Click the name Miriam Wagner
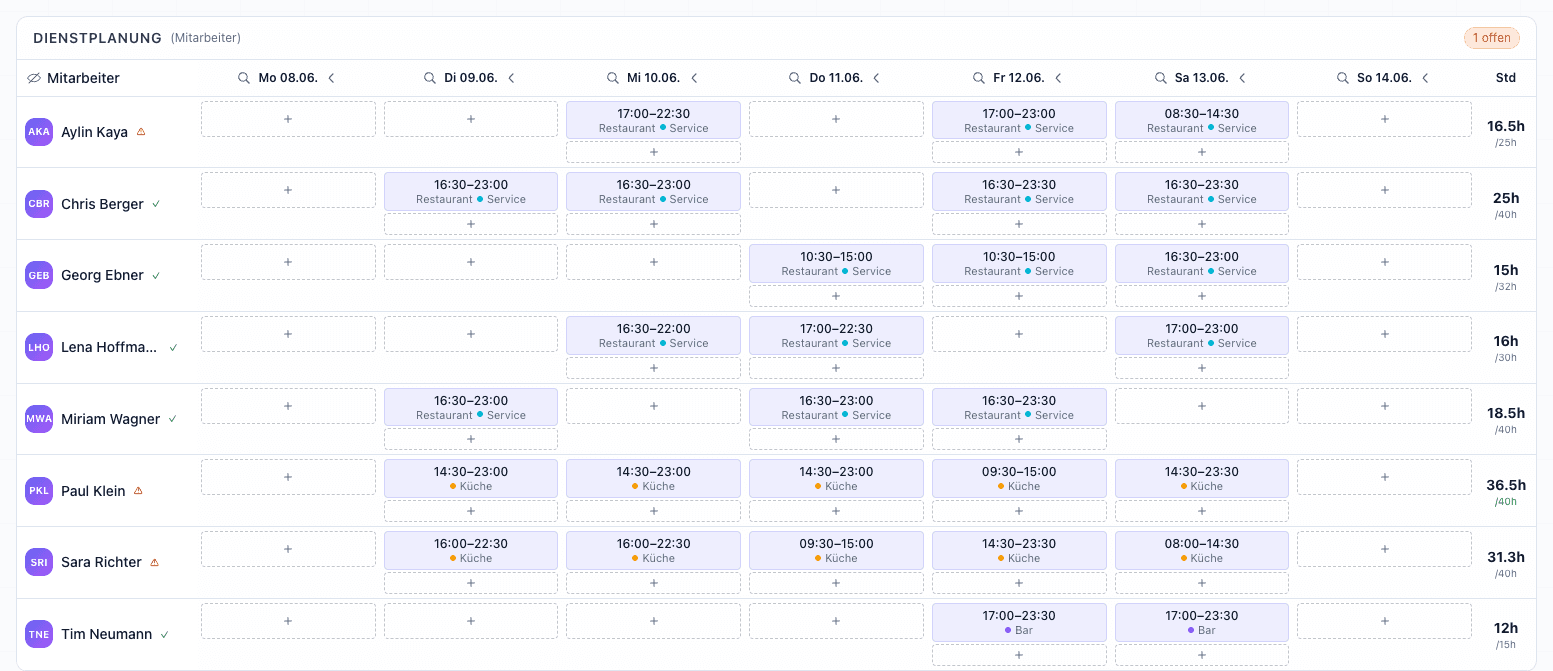Image resolution: width=1553 pixels, height=671 pixels. coord(110,419)
